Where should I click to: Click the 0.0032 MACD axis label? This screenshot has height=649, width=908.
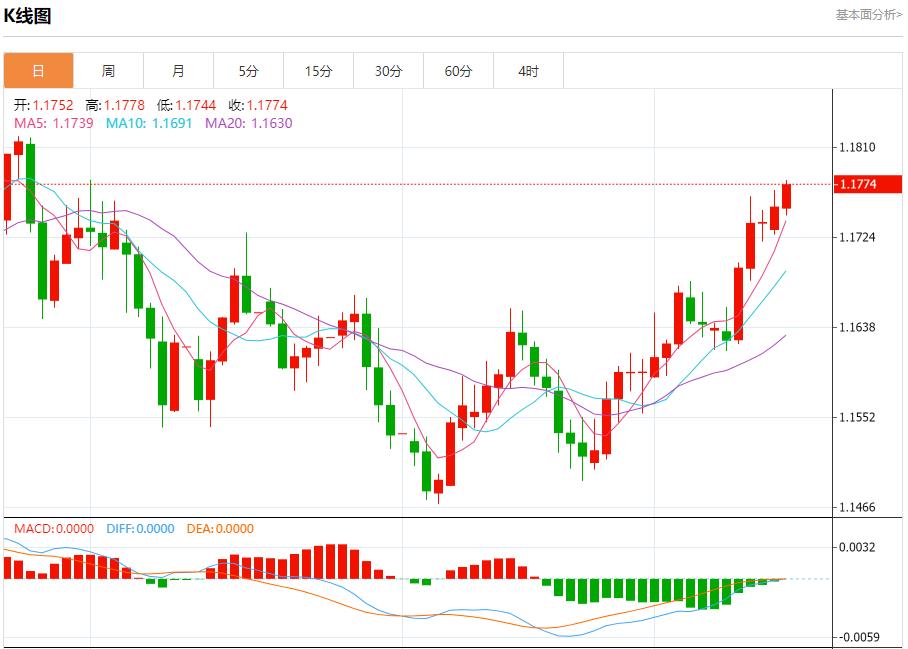coord(857,547)
